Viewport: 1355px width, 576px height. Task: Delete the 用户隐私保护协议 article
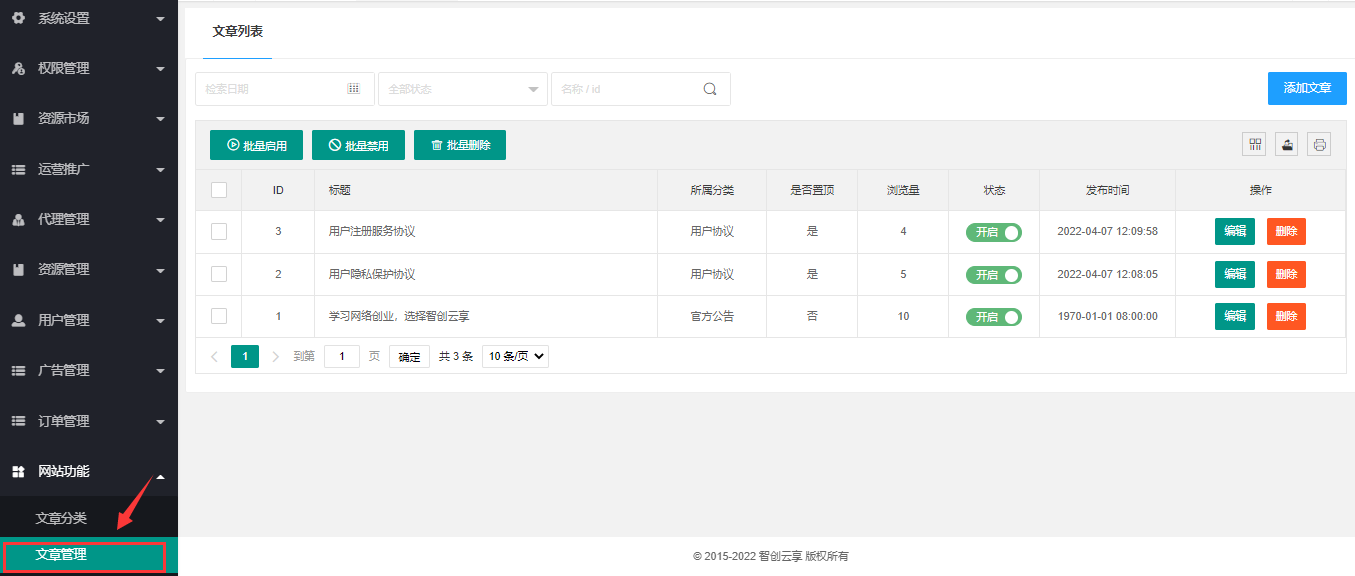[x=1286, y=274]
